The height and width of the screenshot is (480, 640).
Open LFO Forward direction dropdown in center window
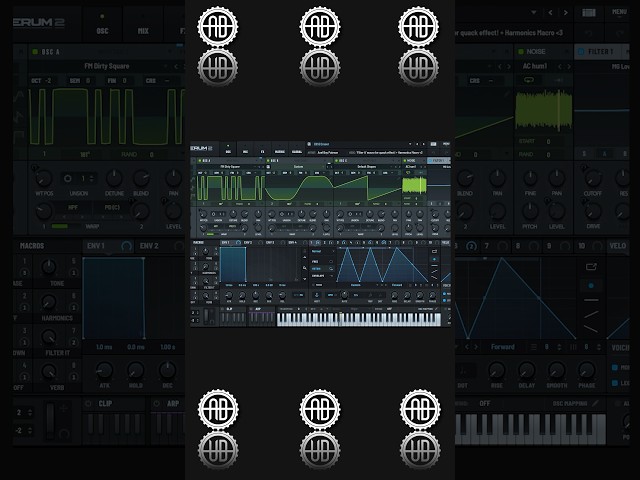(x=397, y=285)
